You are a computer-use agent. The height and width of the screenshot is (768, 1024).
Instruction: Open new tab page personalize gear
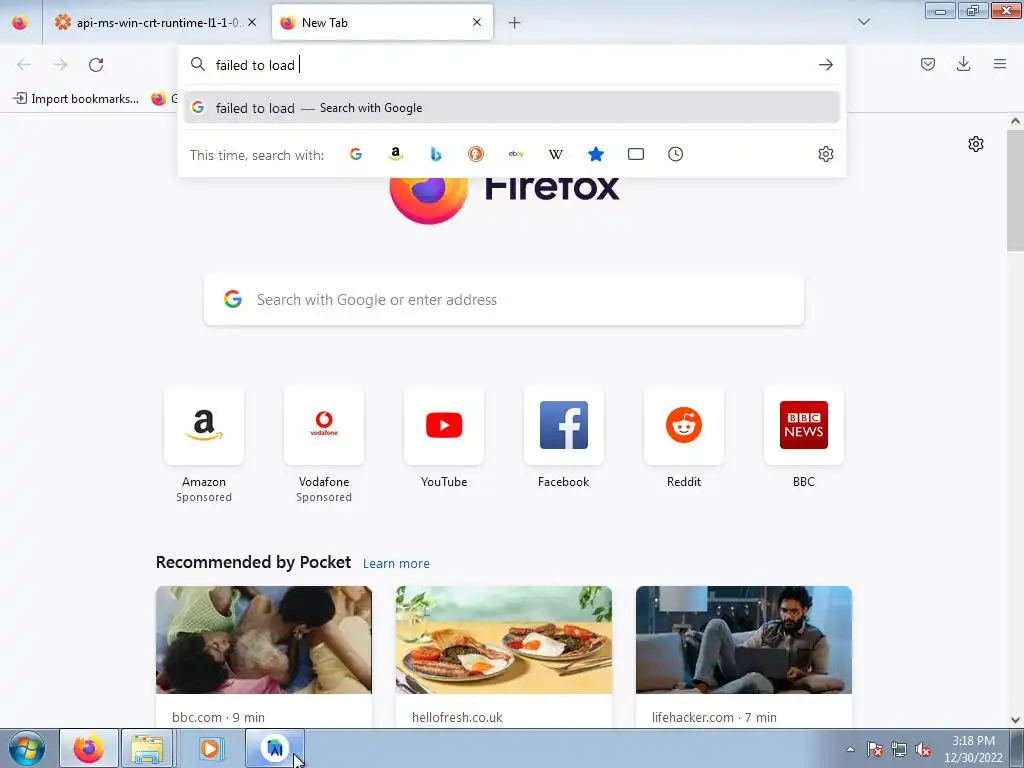(x=976, y=144)
